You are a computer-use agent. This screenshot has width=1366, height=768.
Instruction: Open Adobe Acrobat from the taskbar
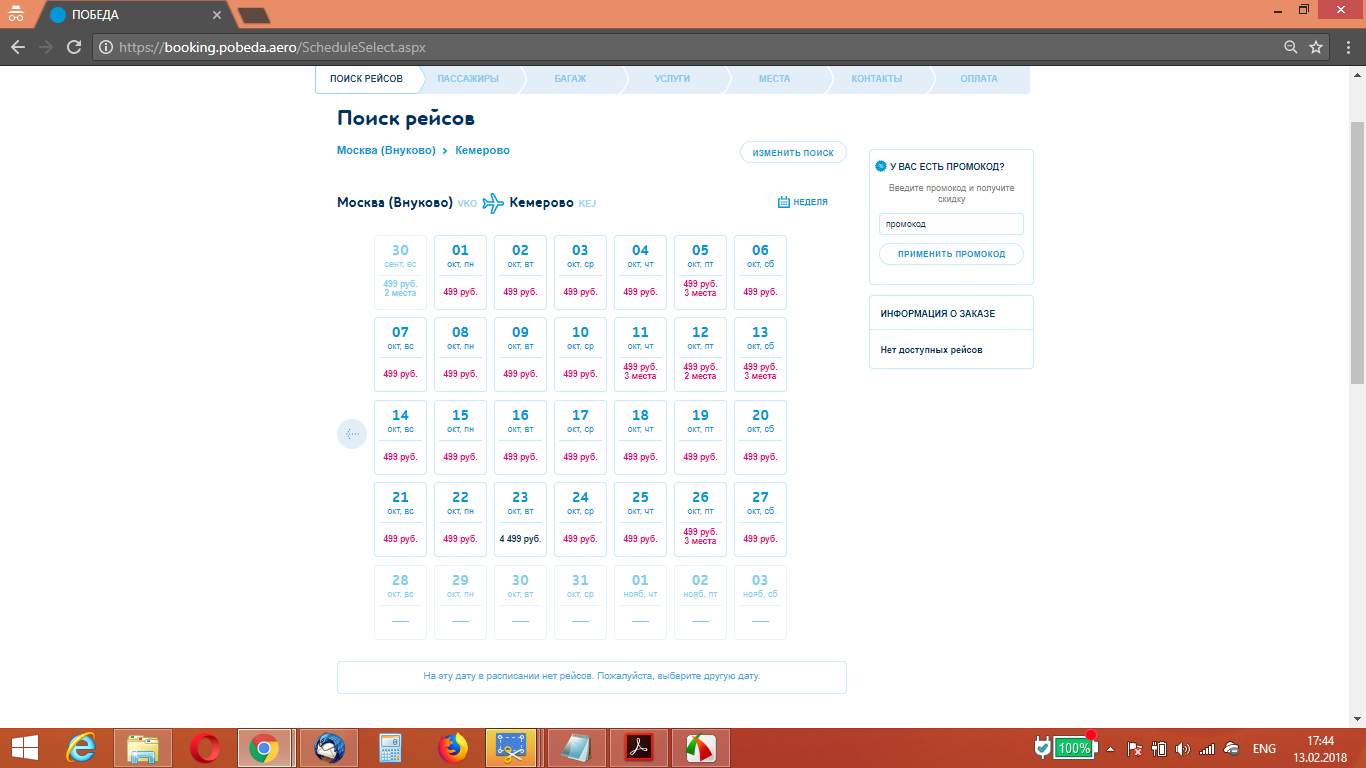(639, 748)
